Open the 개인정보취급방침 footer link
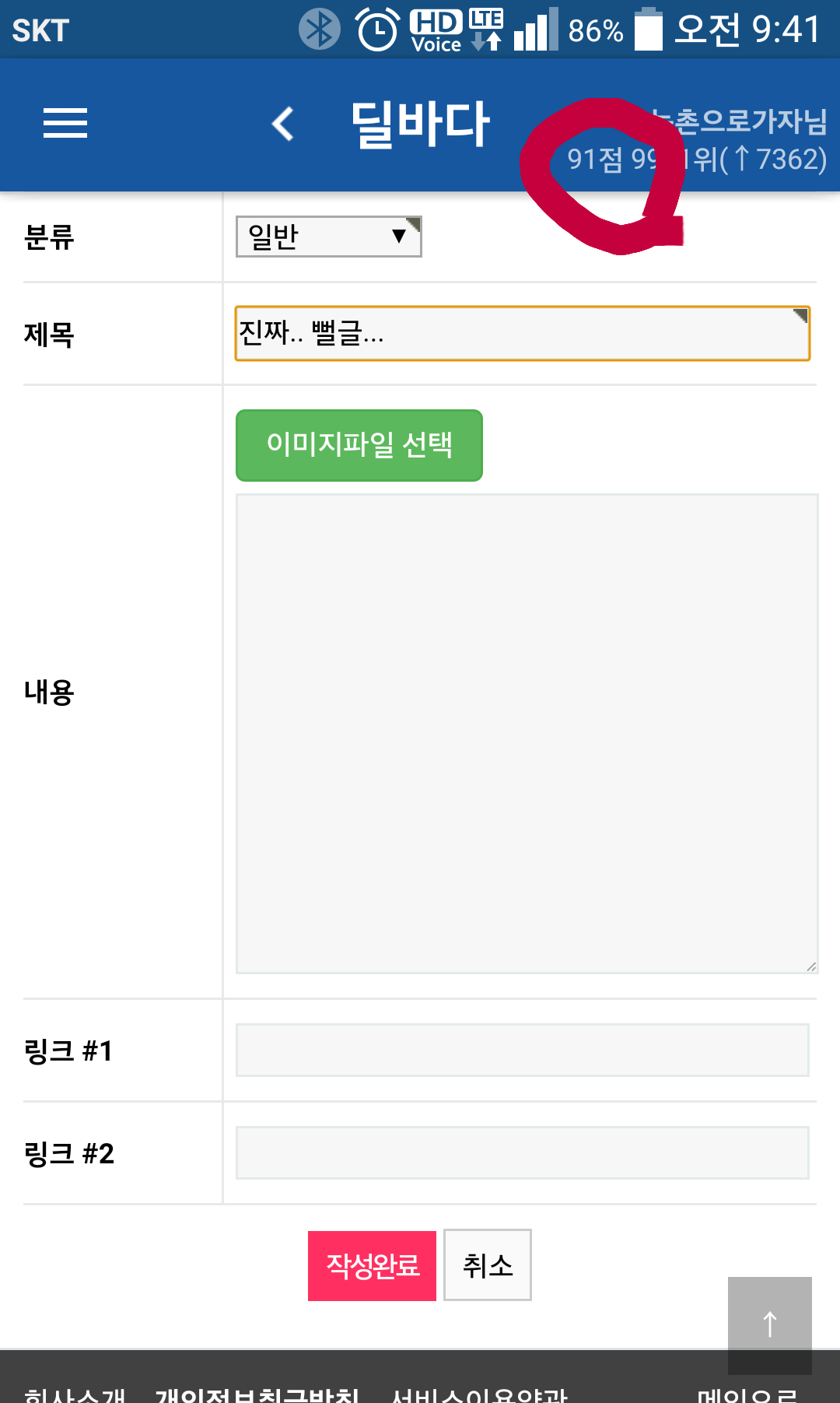The height and width of the screenshot is (1403, 840). (x=257, y=1393)
